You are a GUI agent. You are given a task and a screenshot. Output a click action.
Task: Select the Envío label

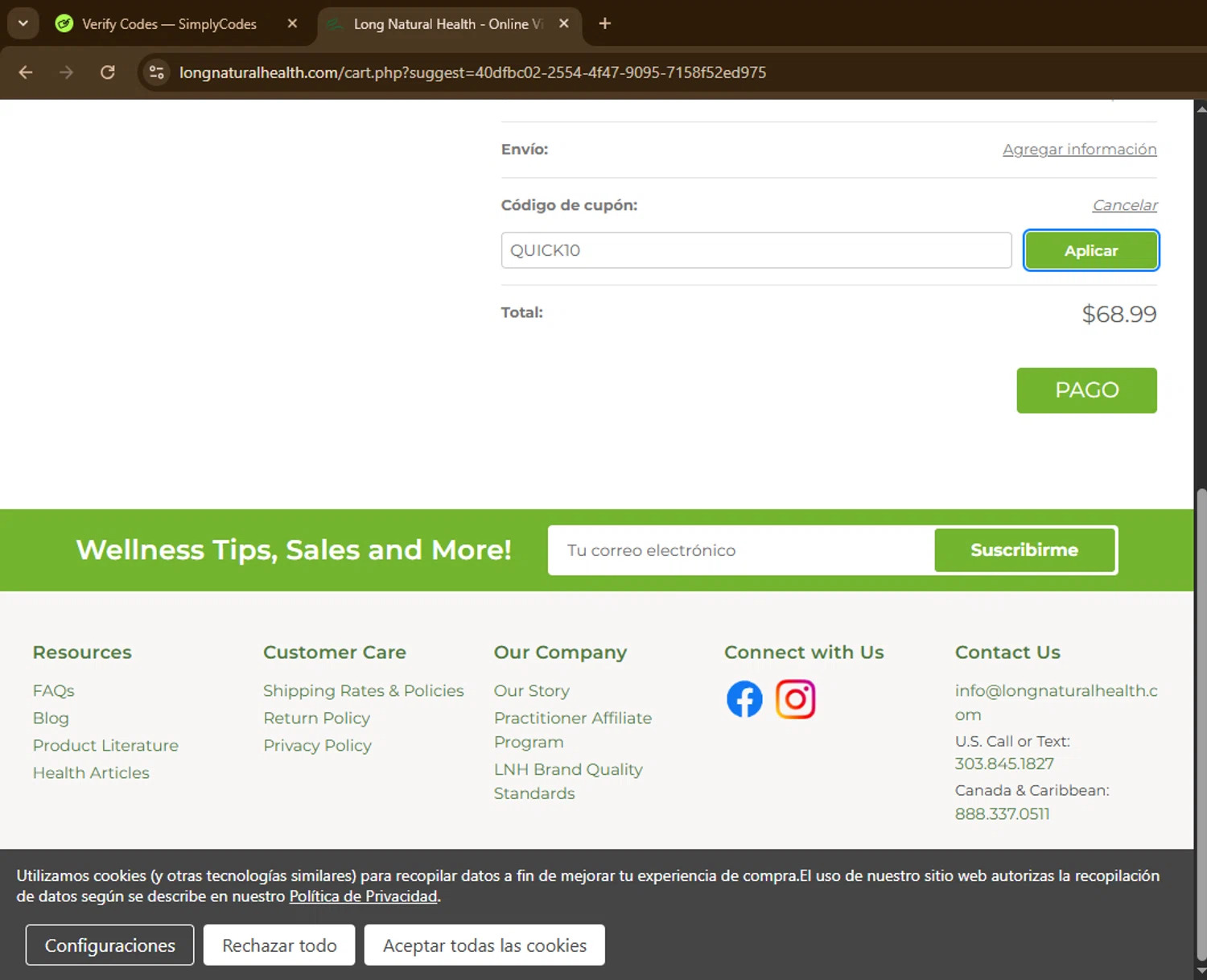pos(524,149)
